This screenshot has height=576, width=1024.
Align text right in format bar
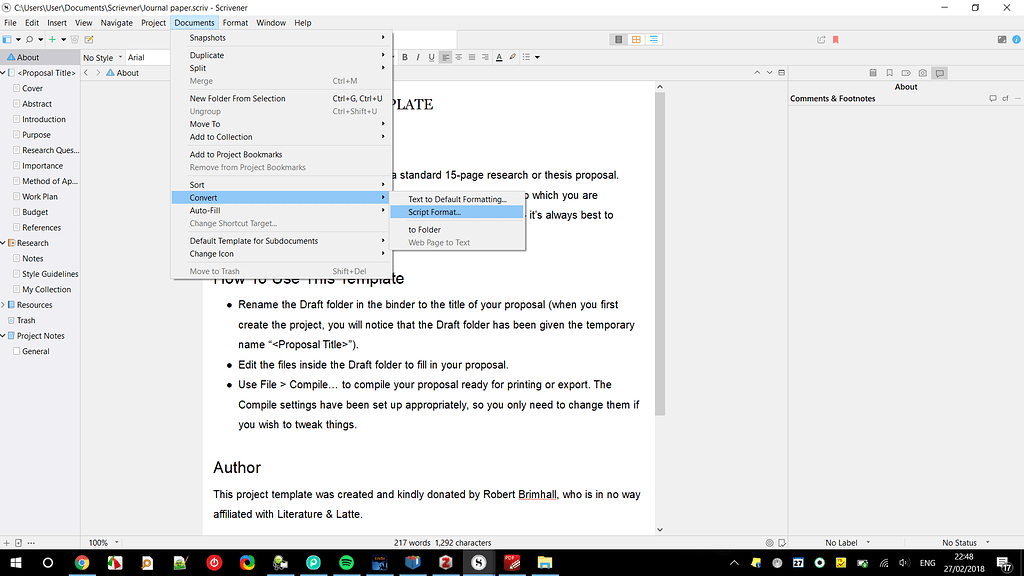pyautogui.click(x=485, y=57)
